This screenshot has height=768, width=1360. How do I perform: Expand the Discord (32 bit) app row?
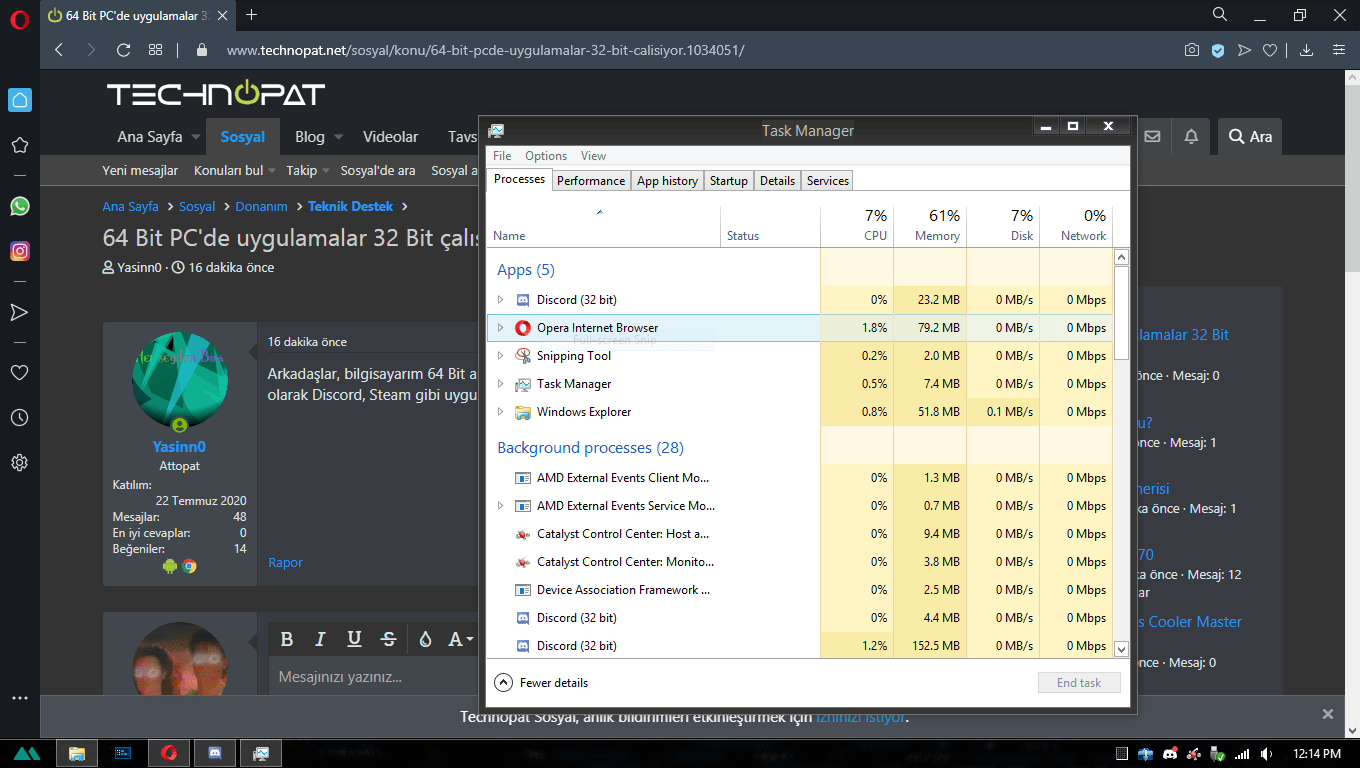pyautogui.click(x=501, y=300)
